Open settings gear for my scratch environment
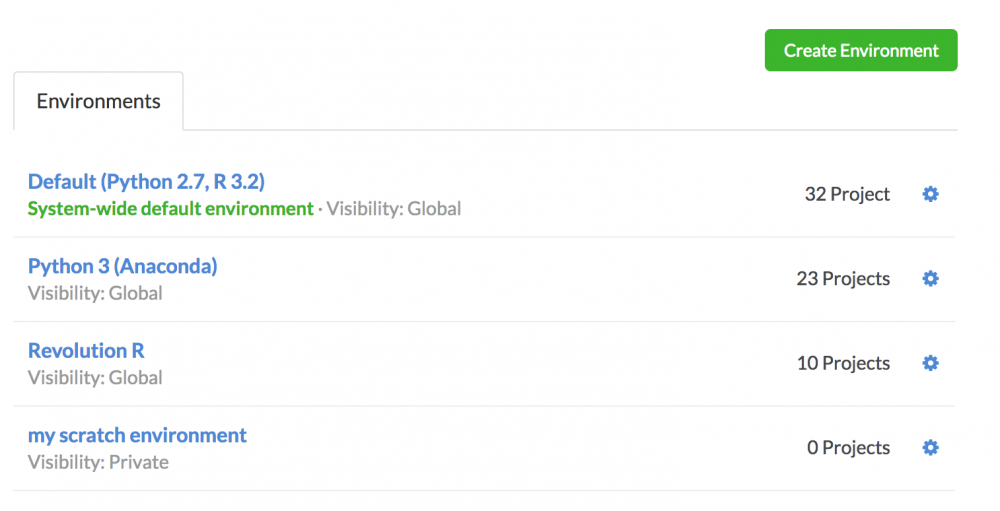 930,448
